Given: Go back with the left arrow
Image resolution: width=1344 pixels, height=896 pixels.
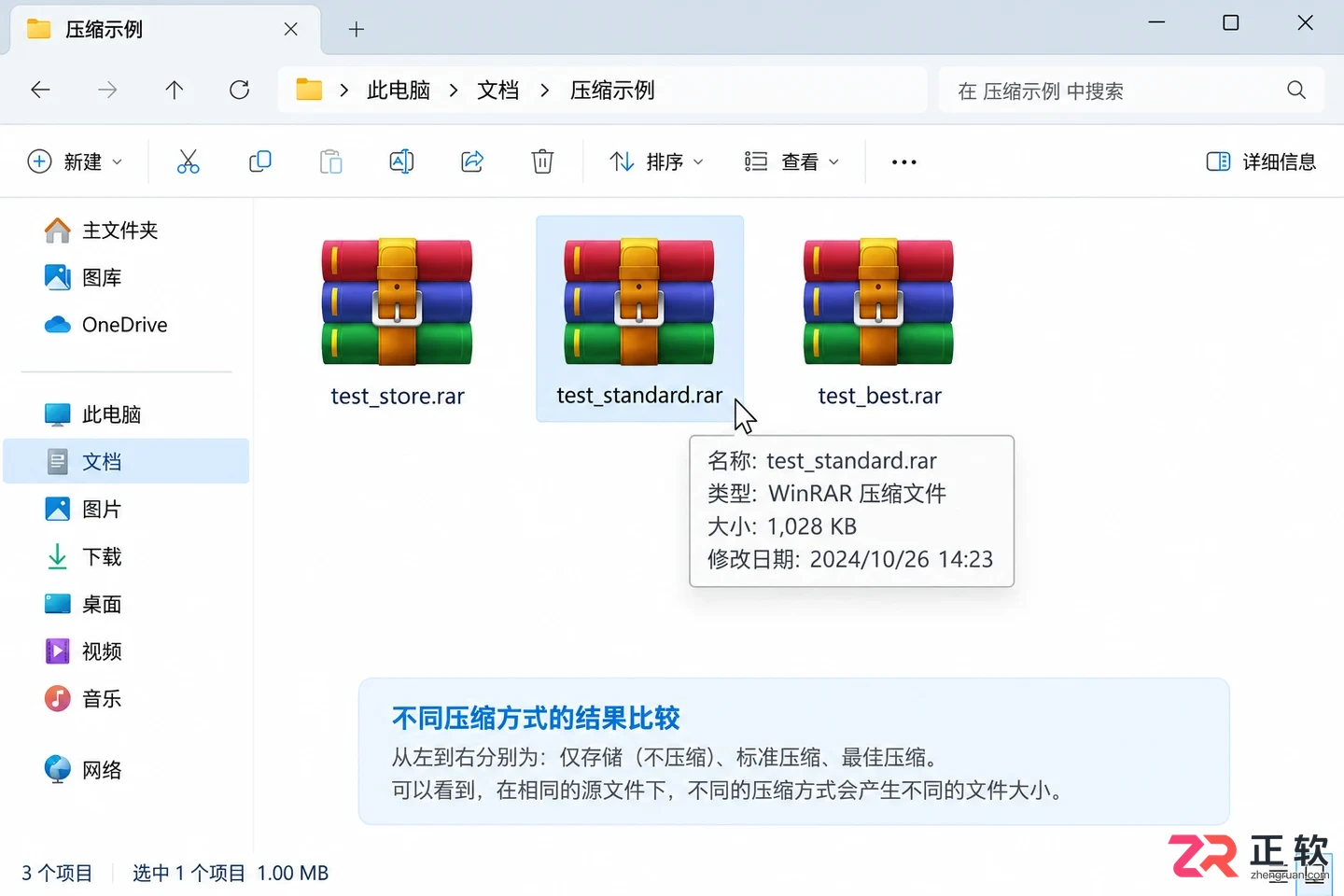Looking at the screenshot, I should click(40, 90).
